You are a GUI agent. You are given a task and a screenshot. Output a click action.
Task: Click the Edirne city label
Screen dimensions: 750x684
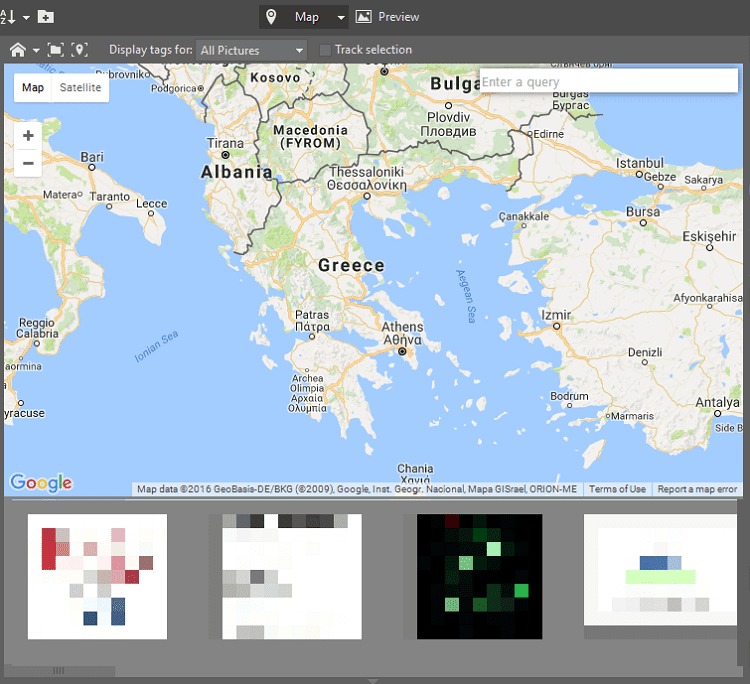tap(548, 134)
